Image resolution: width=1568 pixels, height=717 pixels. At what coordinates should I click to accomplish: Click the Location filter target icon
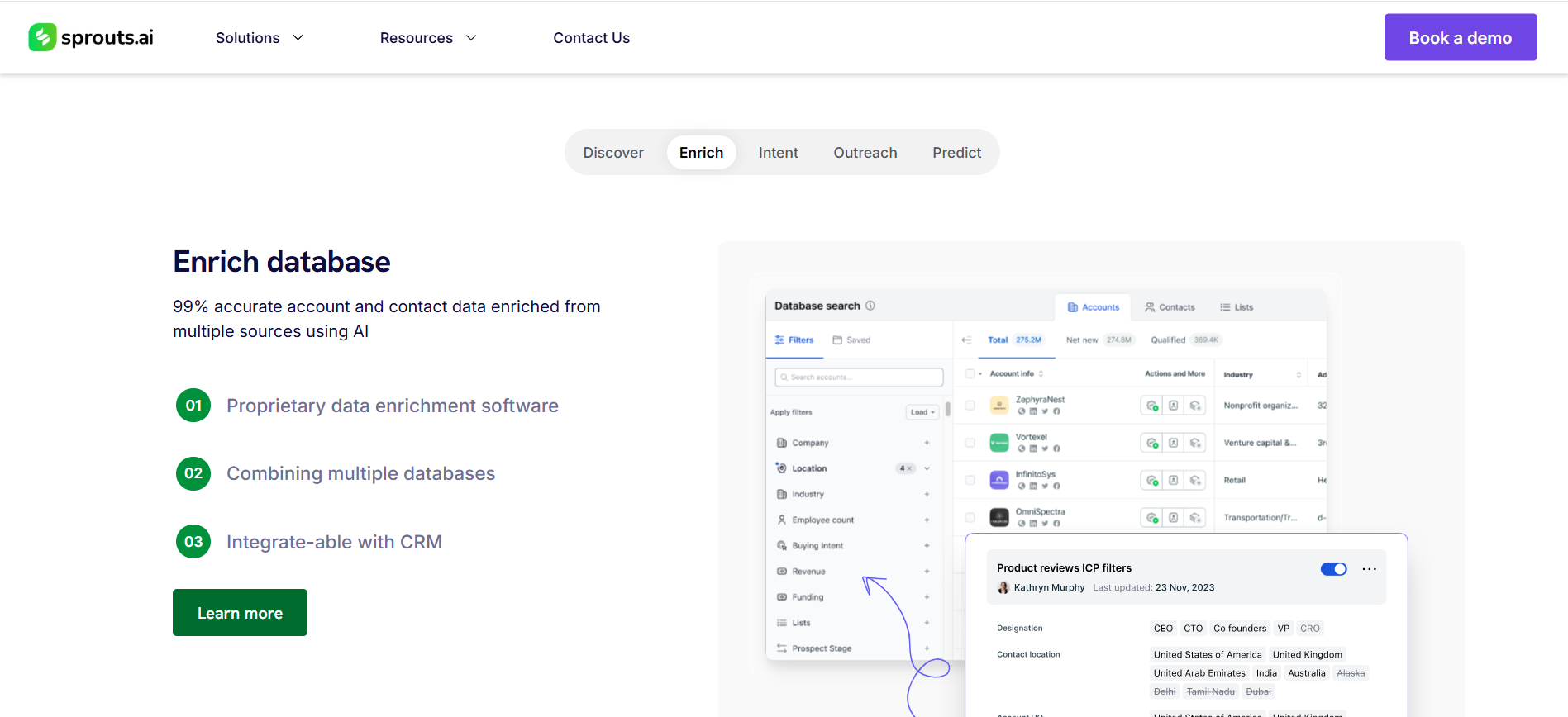[x=782, y=468]
